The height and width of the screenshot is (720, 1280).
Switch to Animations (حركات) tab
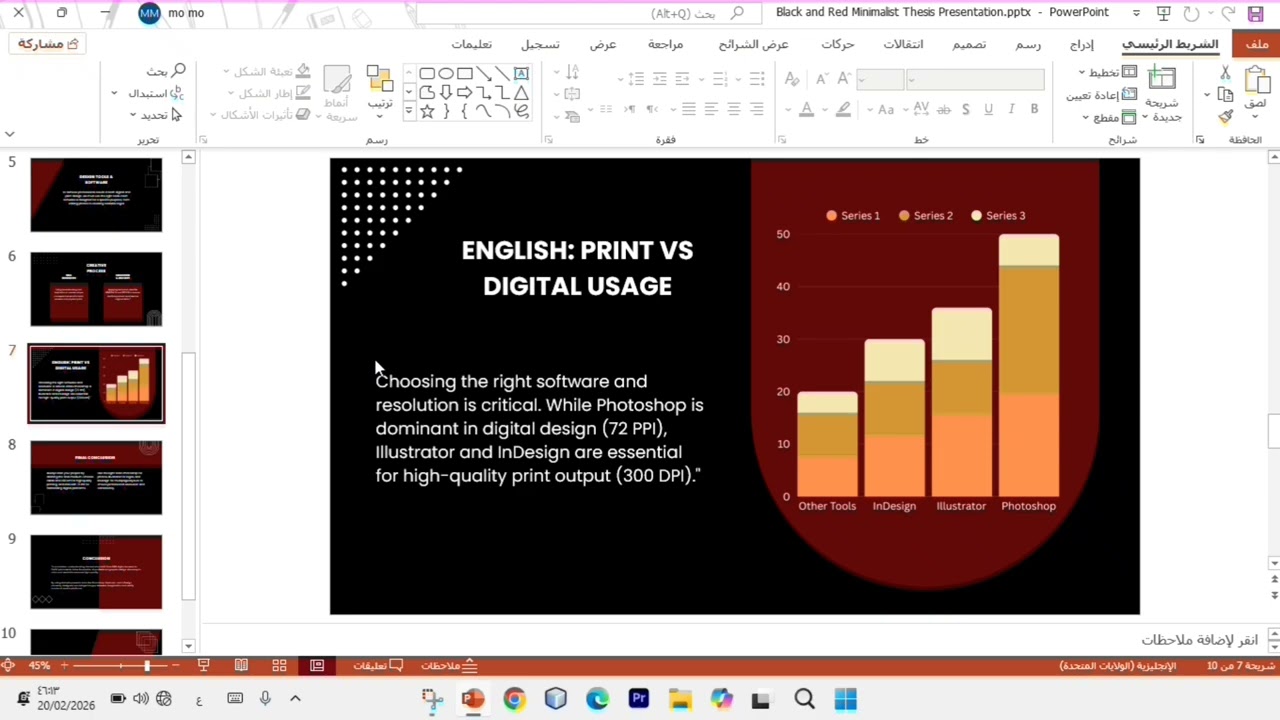pyautogui.click(x=837, y=44)
